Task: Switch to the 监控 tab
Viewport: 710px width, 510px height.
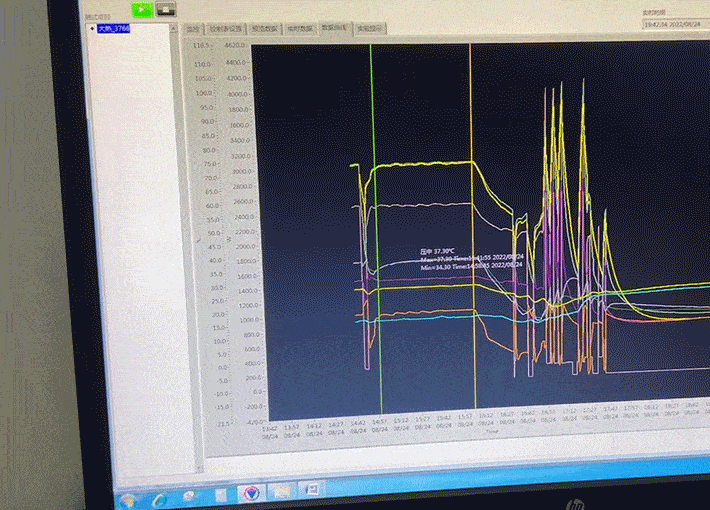Action: 193,30
